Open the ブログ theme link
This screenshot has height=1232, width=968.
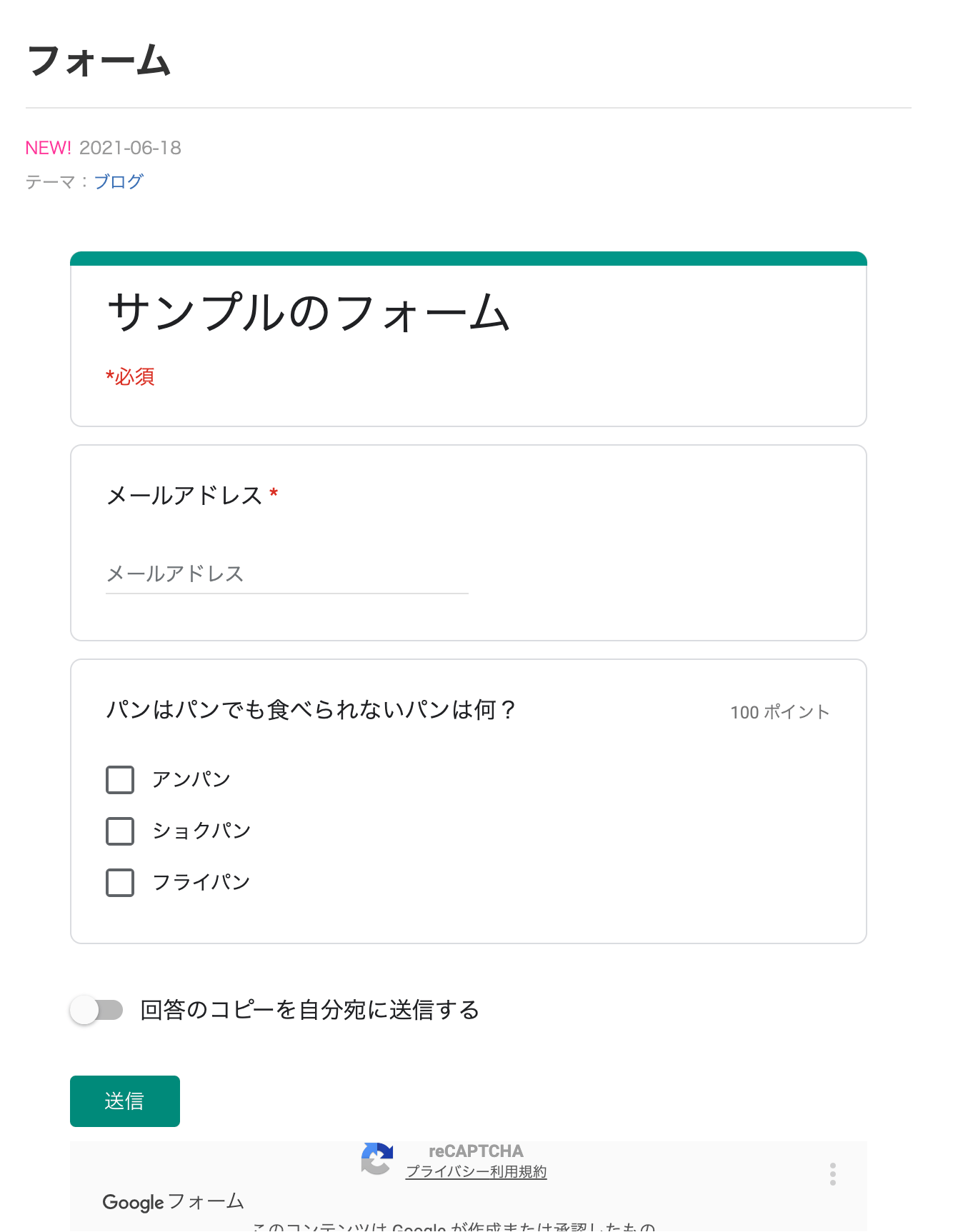point(118,181)
